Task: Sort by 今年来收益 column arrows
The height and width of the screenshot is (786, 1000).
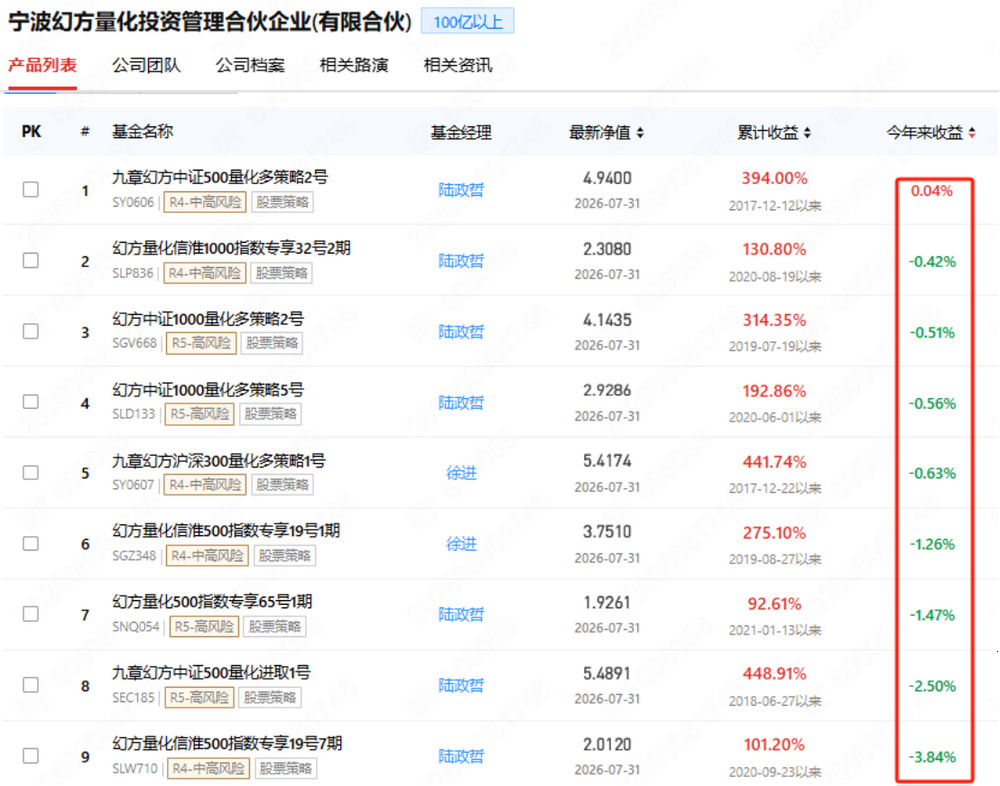Action: 972,133
